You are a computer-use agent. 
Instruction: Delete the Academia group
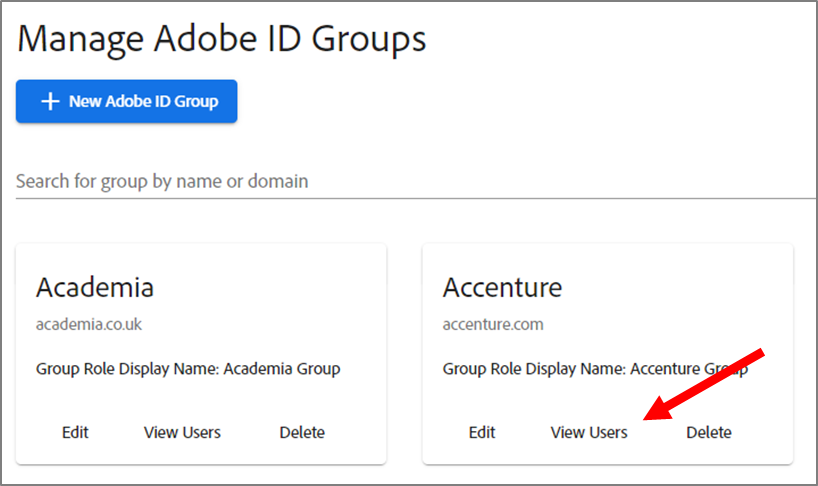pyautogui.click(x=302, y=432)
